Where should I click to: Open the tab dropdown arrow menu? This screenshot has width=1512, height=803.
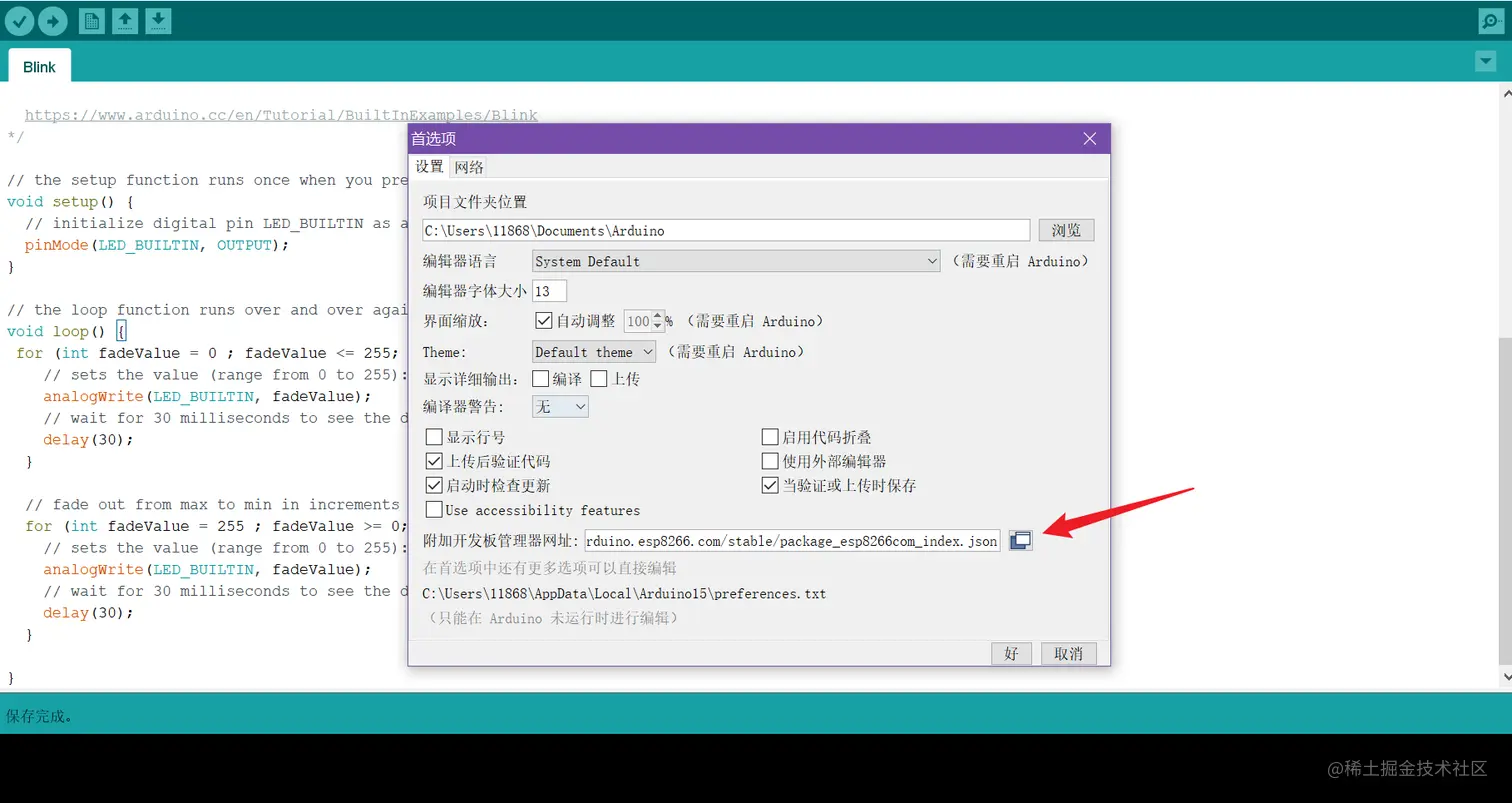click(x=1485, y=61)
